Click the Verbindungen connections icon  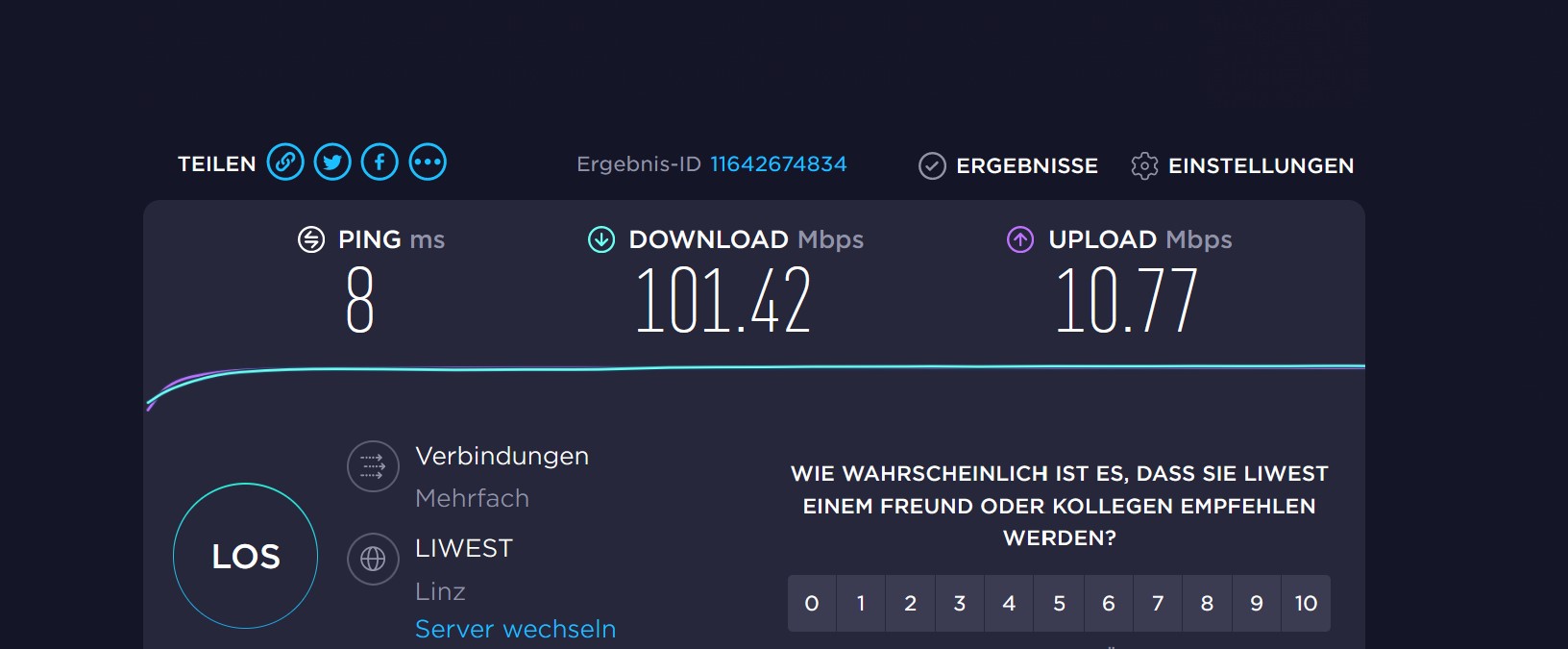click(373, 466)
